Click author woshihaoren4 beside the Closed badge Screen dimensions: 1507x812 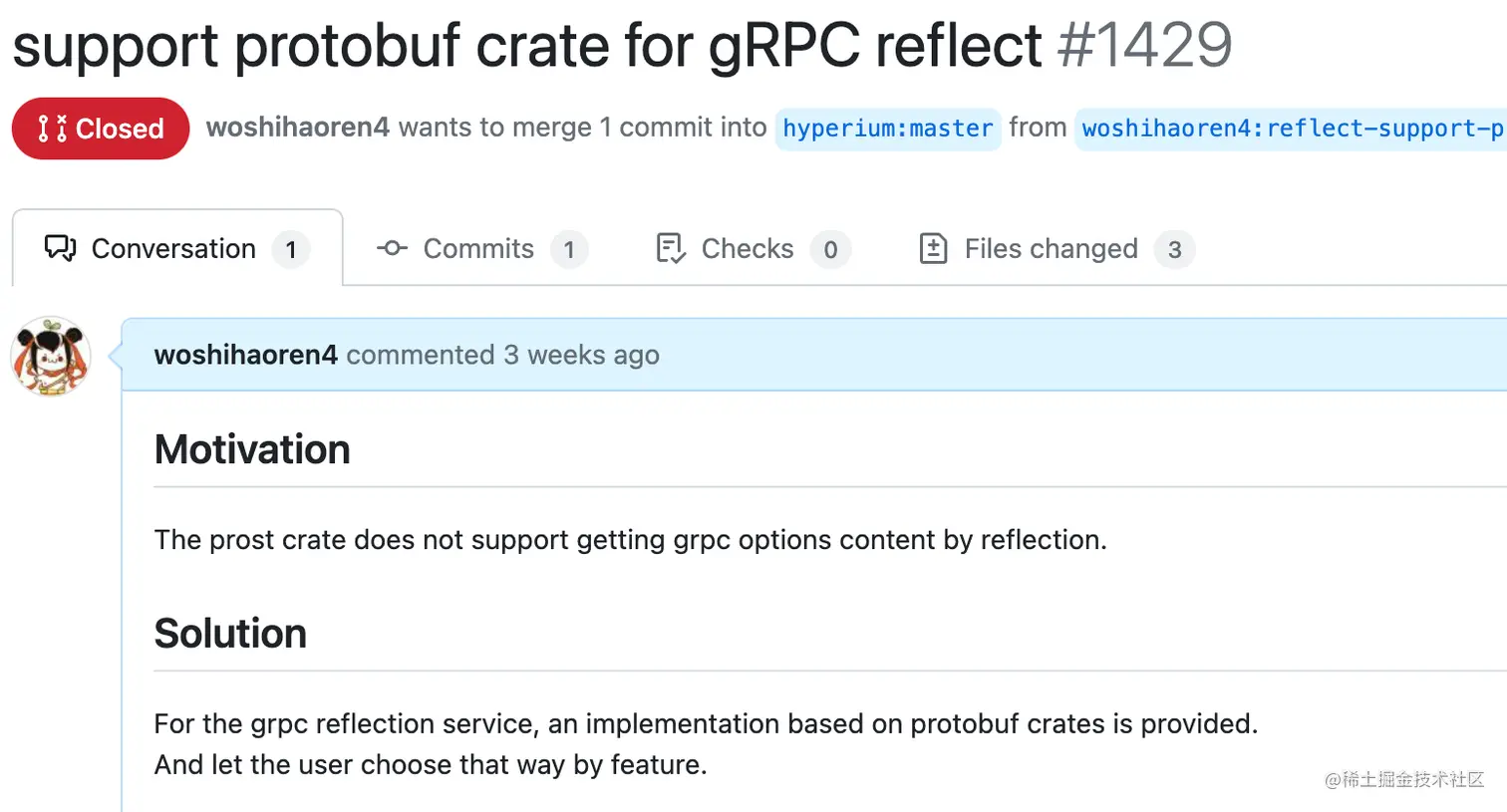tap(297, 128)
